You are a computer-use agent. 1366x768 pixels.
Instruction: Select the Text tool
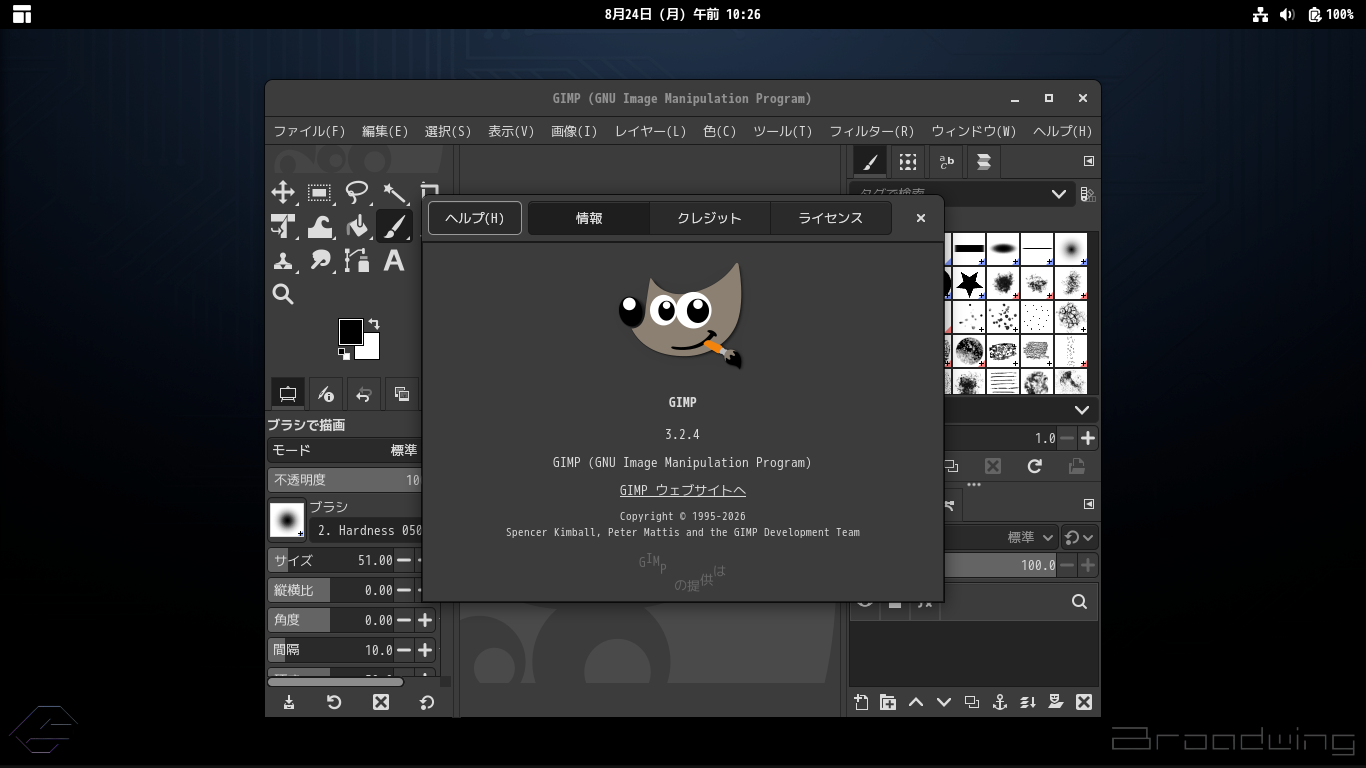pyautogui.click(x=394, y=260)
